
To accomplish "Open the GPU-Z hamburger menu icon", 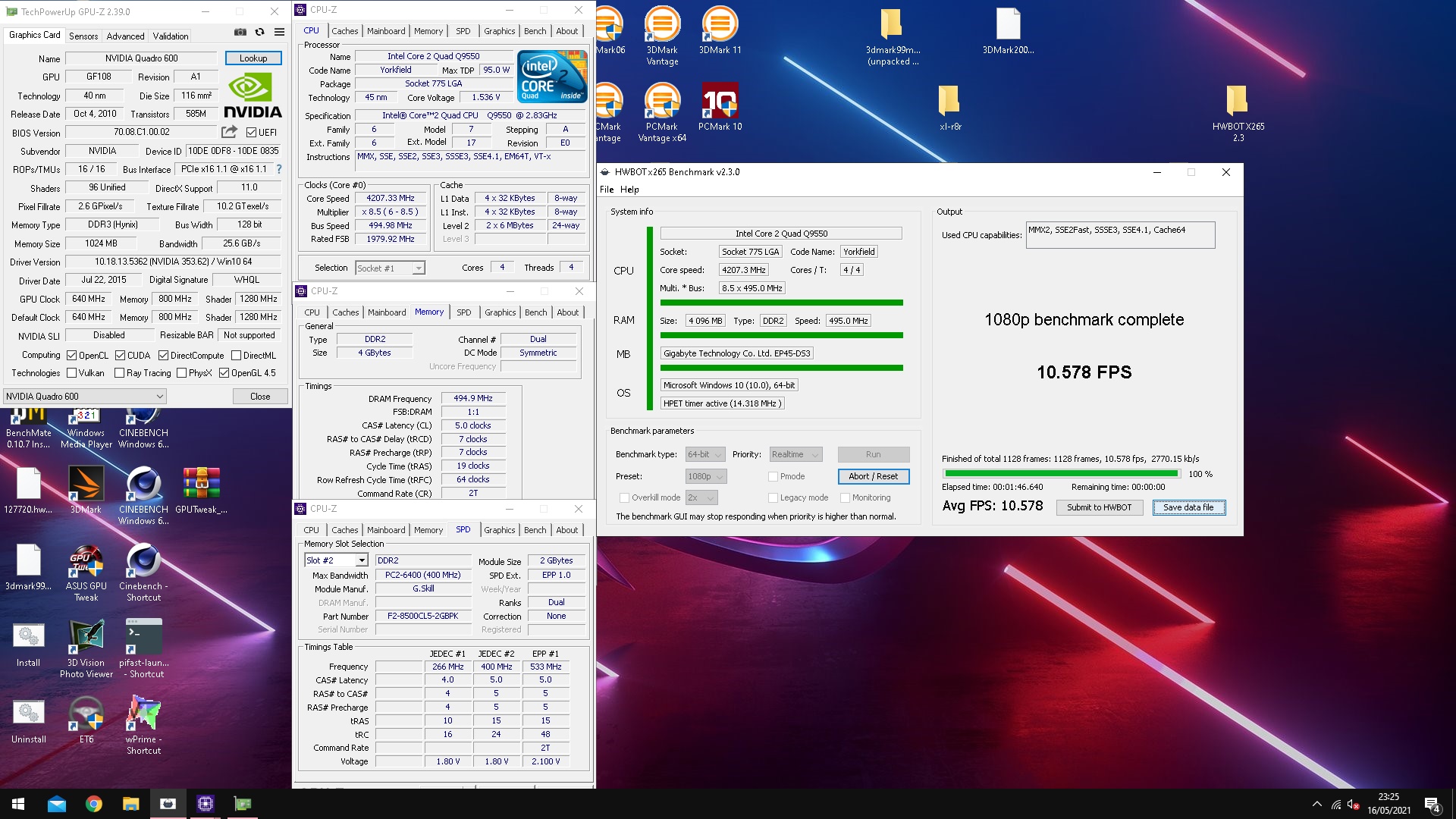I will click(x=279, y=33).
